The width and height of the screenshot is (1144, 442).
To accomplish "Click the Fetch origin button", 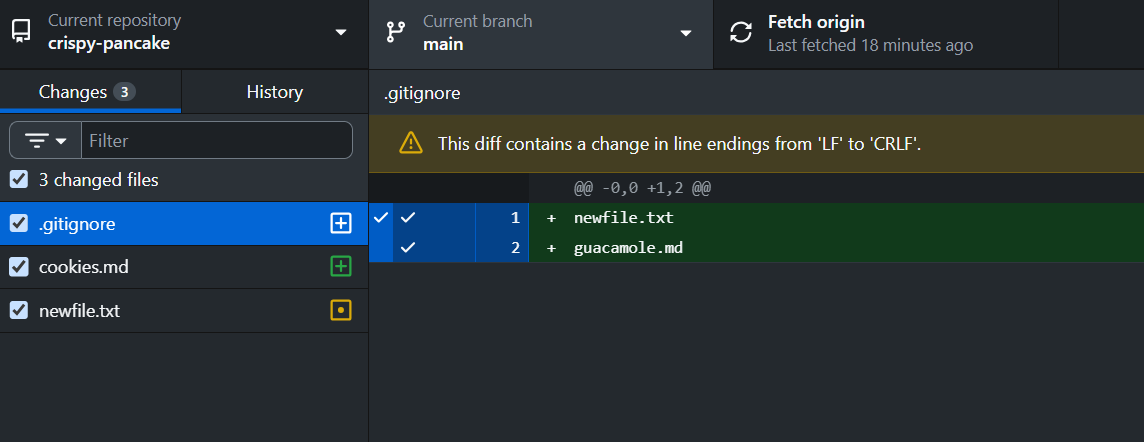I will (885, 34).
